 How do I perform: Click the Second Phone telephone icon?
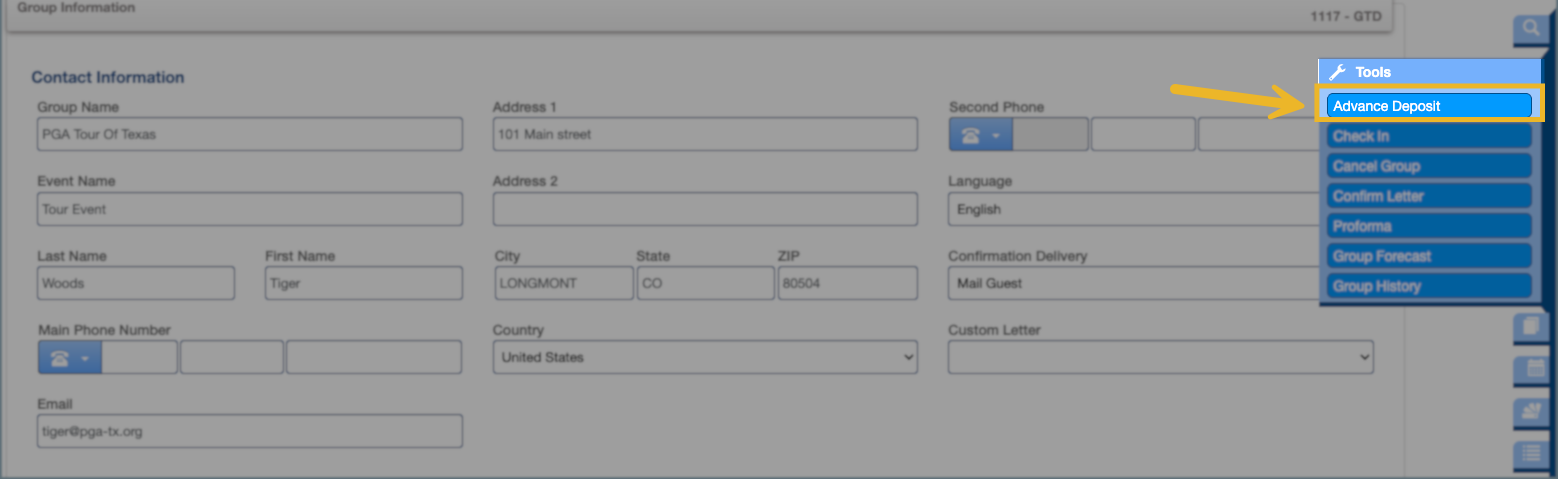pos(970,135)
